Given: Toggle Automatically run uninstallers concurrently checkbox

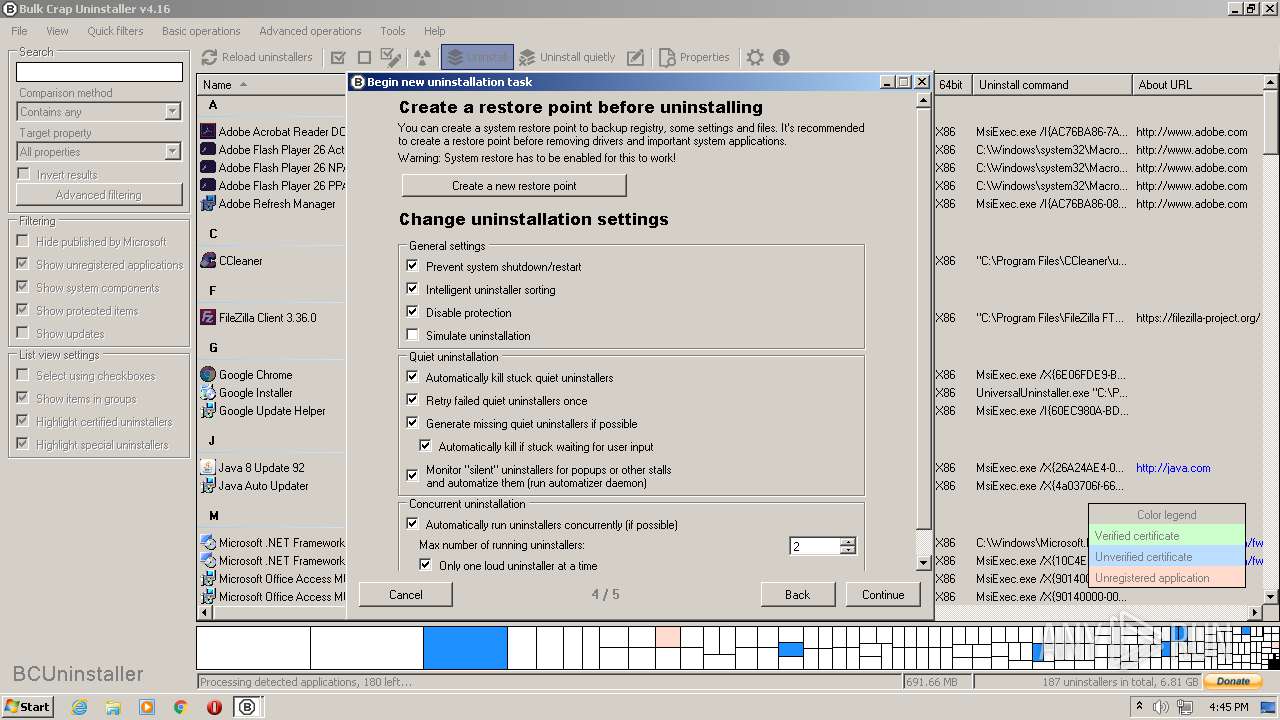Looking at the screenshot, I should [412, 524].
